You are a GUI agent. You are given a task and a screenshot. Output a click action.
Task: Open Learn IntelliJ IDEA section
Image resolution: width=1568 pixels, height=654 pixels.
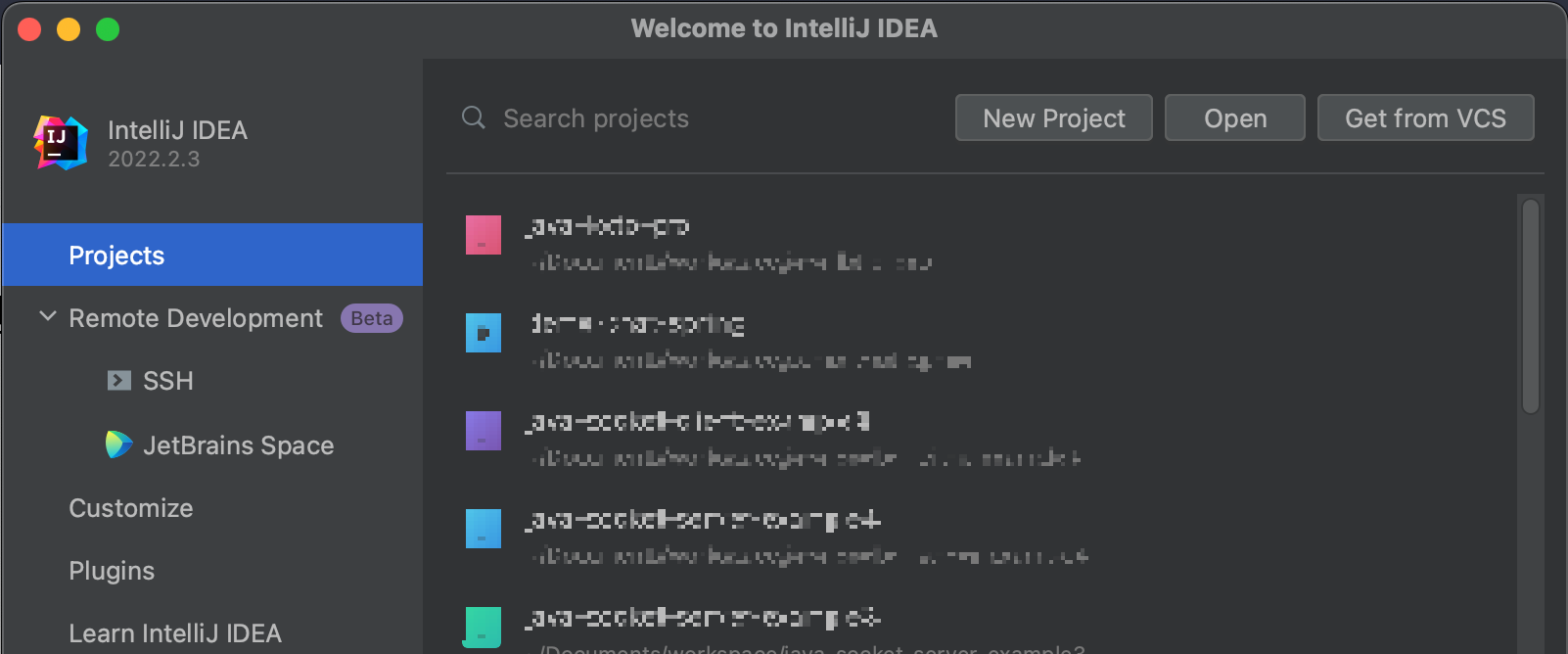(x=175, y=633)
